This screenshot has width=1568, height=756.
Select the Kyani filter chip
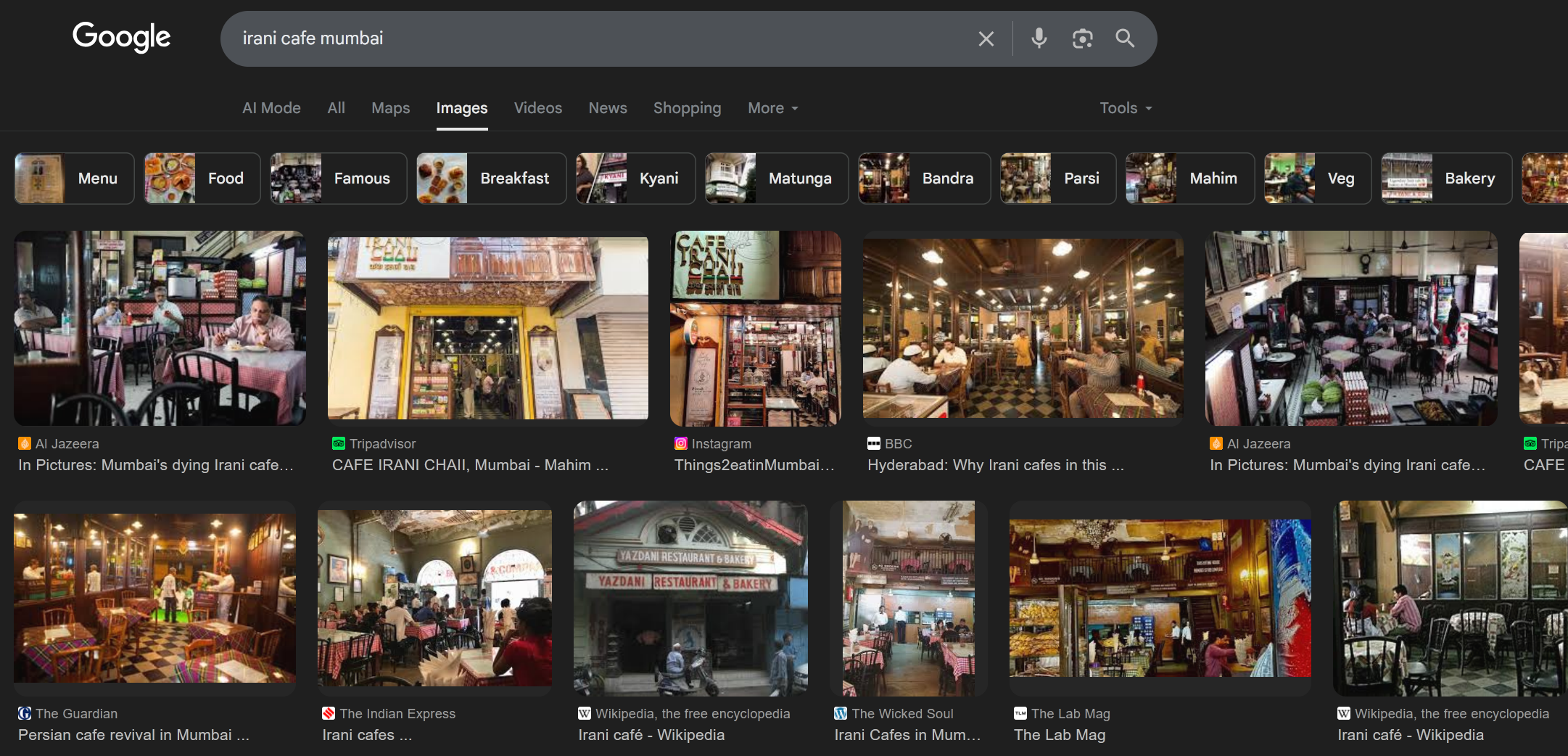tap(636, 178)
